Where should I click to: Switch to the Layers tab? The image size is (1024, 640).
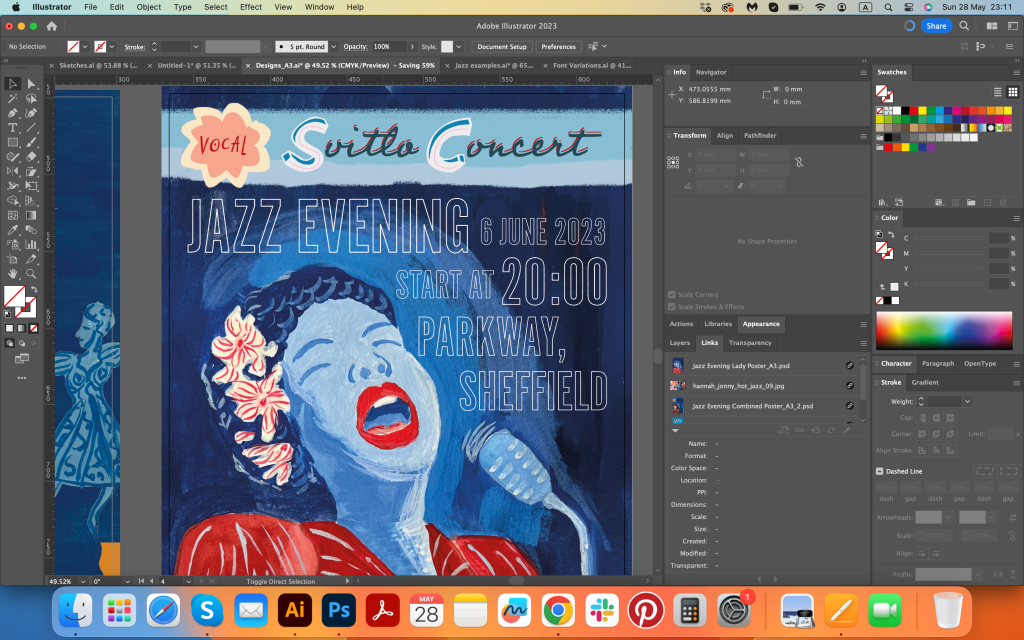[679, 343]
